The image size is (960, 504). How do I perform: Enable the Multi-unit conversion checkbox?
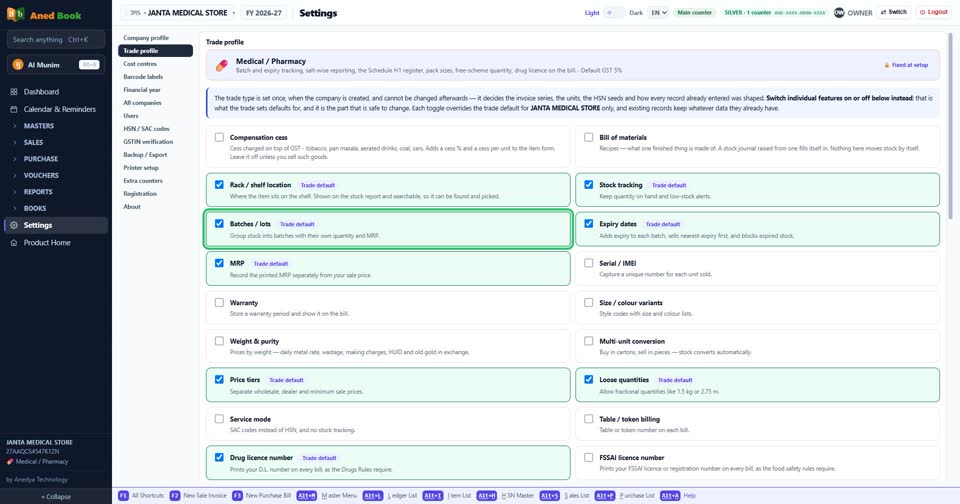(x=588, y=341)
